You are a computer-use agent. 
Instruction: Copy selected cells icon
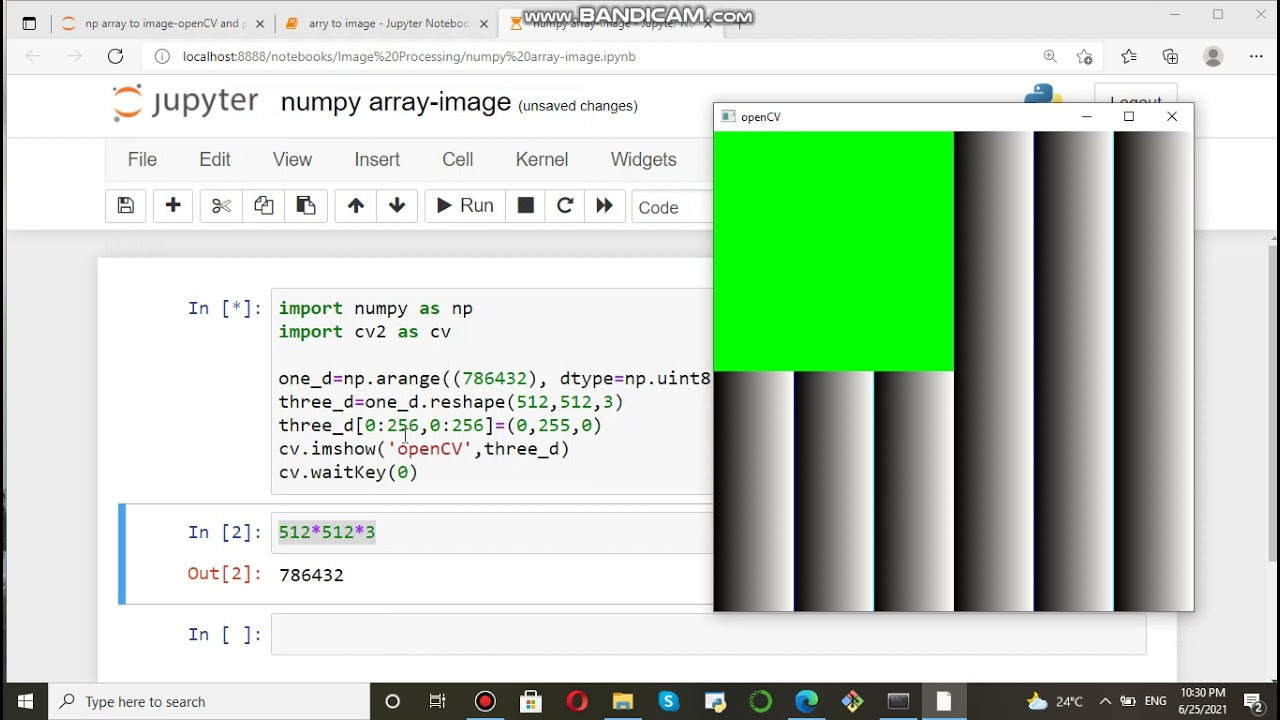[264, 206]
